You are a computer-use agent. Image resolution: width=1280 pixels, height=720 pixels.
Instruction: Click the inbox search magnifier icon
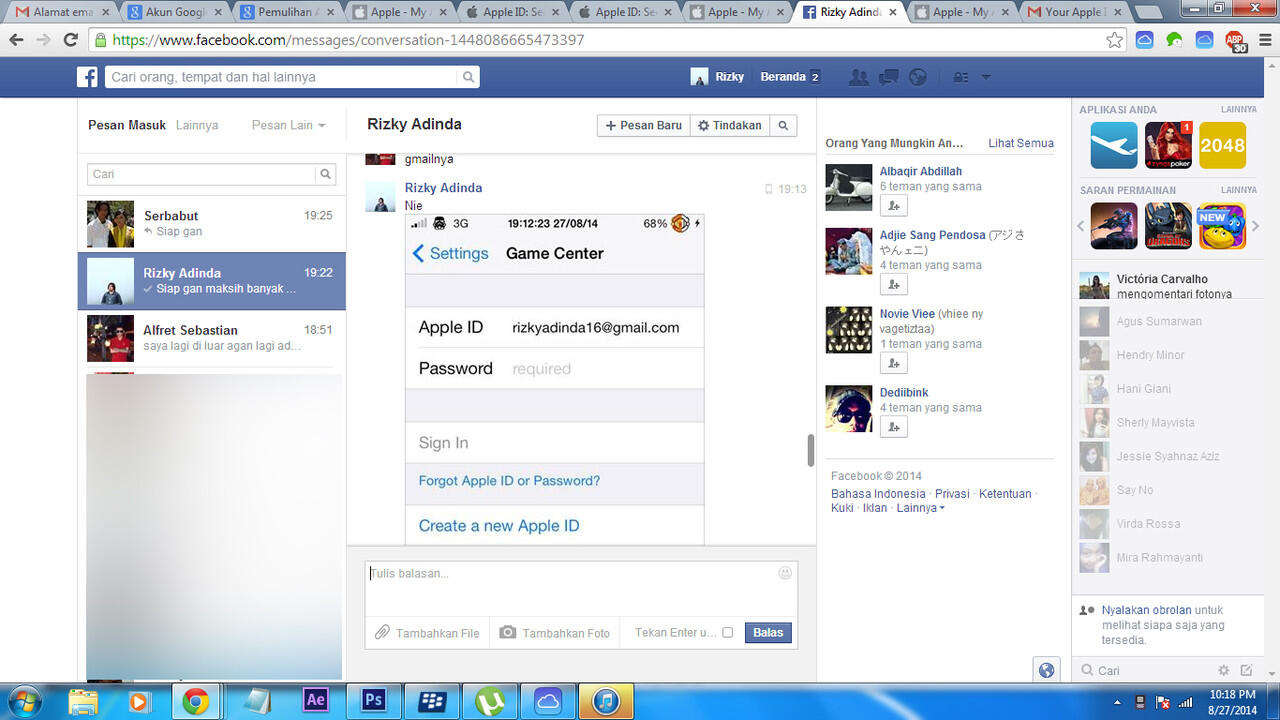(326, 174)
